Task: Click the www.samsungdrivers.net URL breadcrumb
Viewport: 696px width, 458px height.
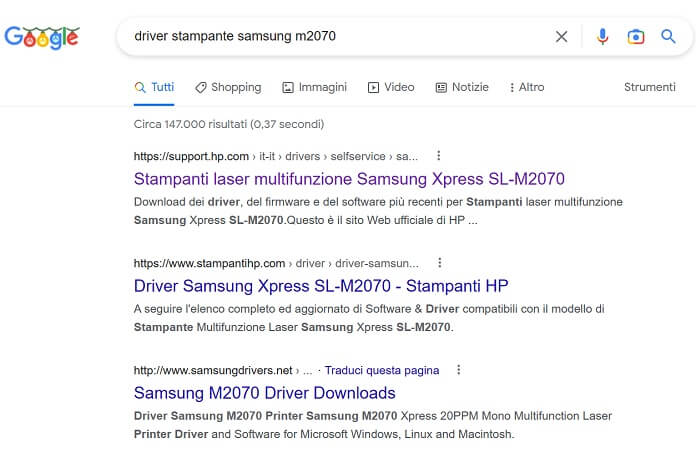Action: pos(223,370)
